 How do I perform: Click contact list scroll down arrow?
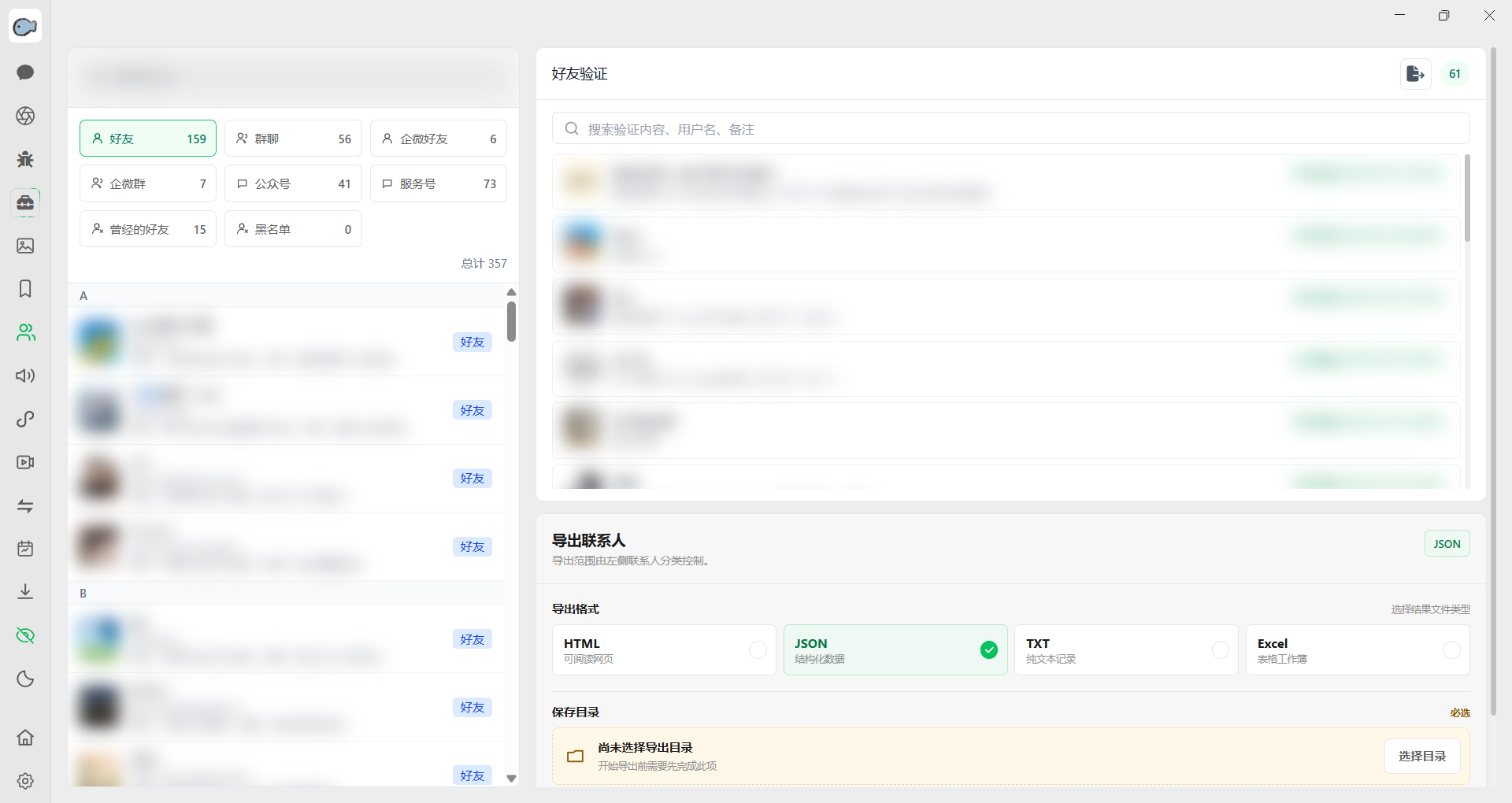(x=511, y=779)
